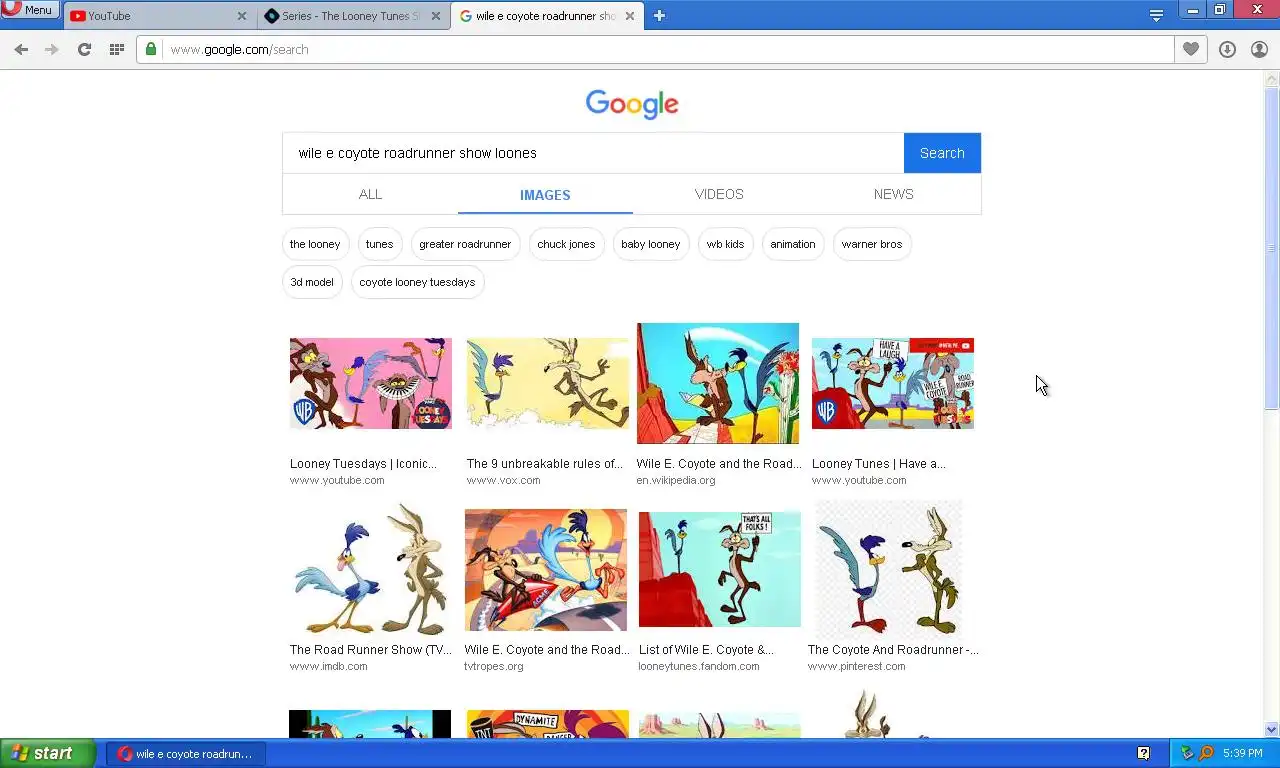Apply the 'warner bros' filter chip
Image resolution: width=1280 pixels, height=768 pixels.
pos(872,244)
